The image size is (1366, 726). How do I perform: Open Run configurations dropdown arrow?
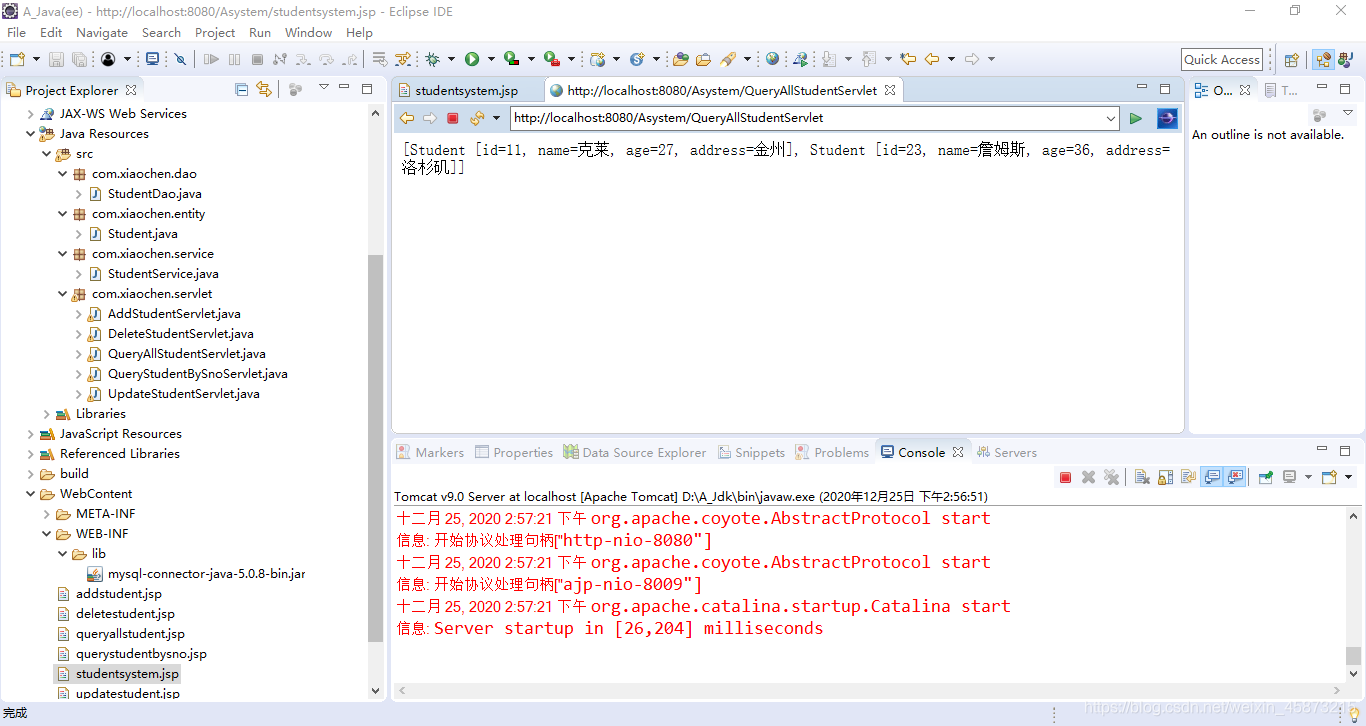coord(491,59)
